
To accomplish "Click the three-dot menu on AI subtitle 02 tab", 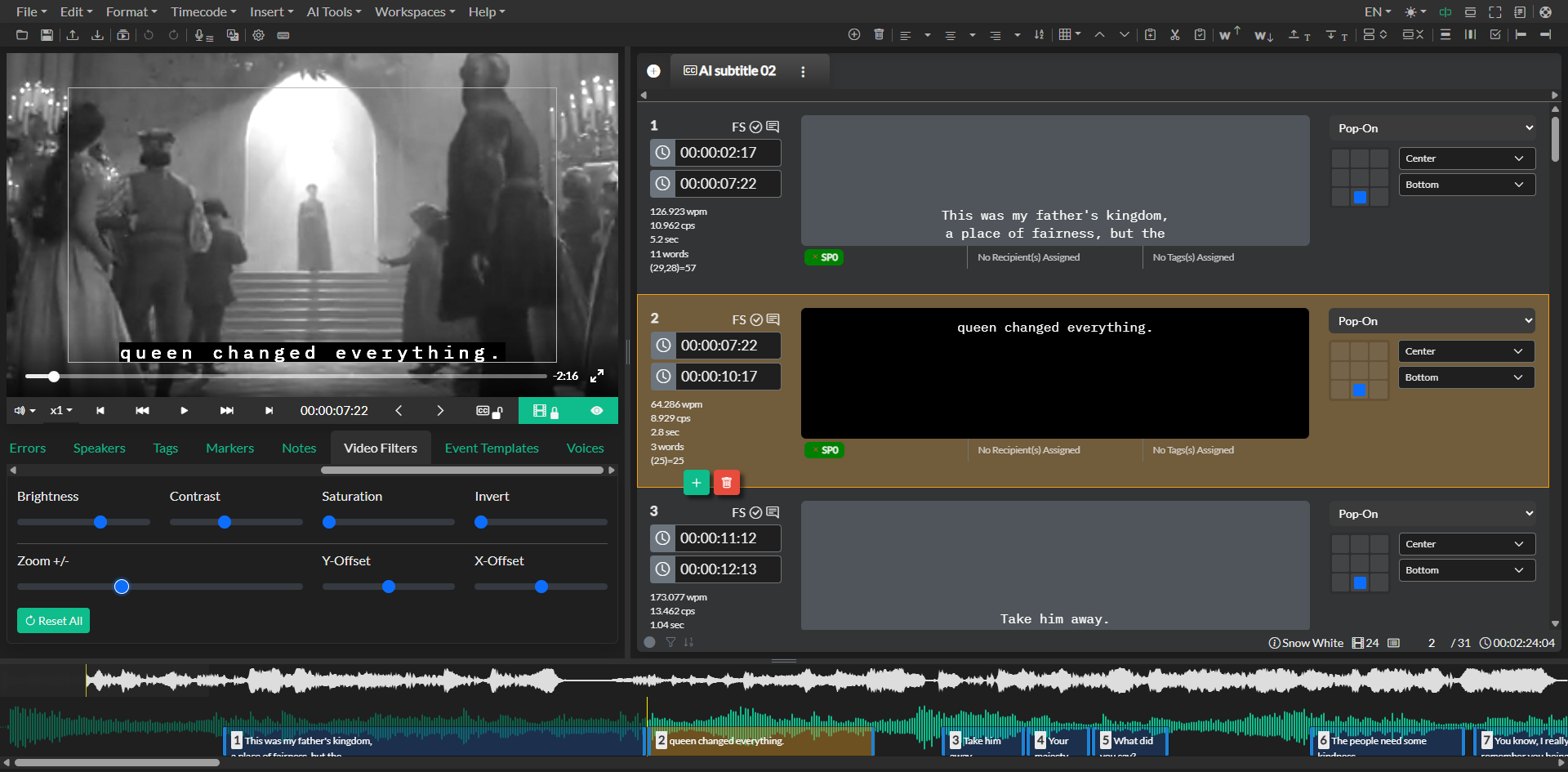I will 803,72.
